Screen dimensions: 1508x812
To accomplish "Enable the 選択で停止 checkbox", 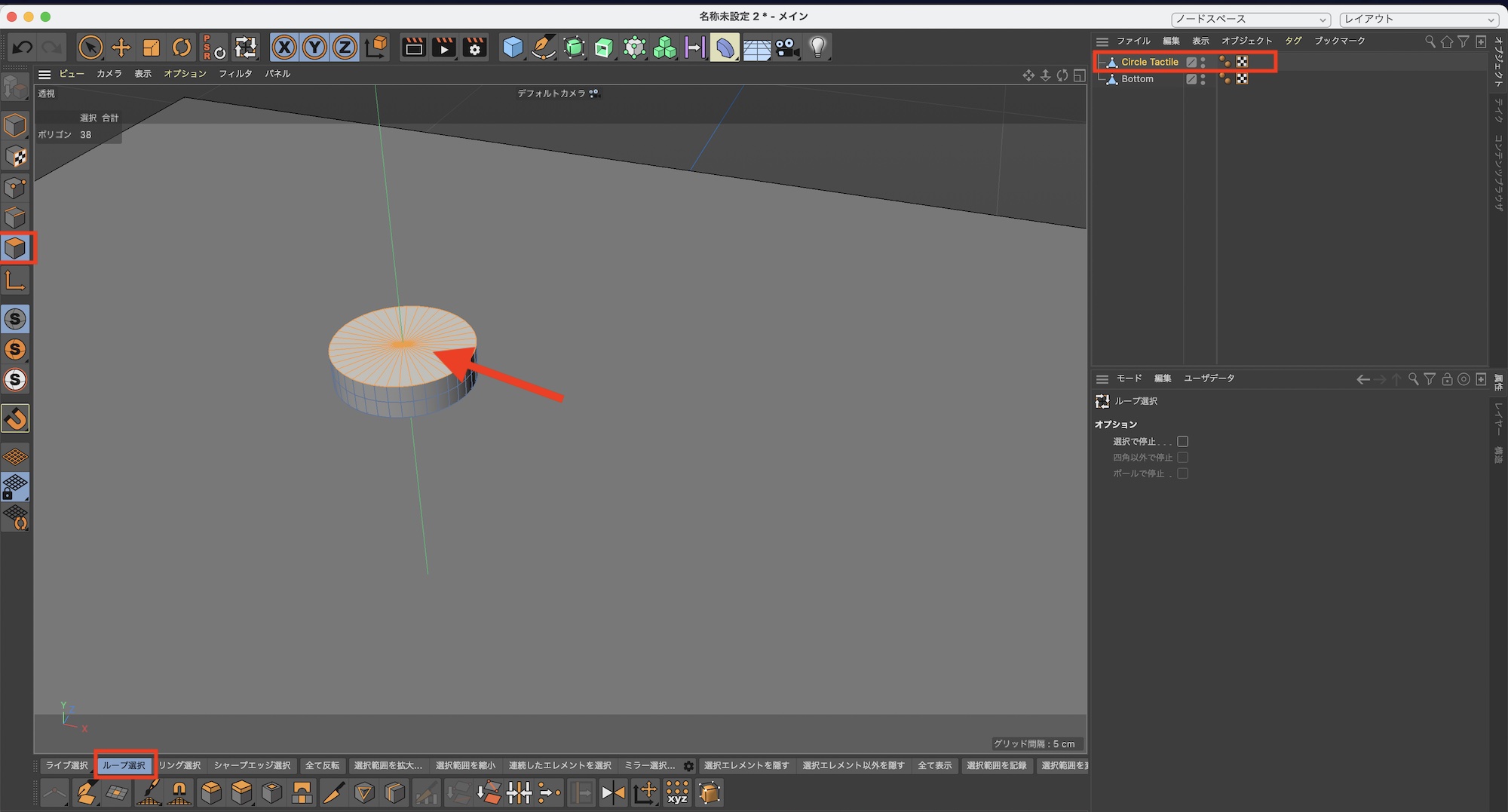I will [1182, 442].
